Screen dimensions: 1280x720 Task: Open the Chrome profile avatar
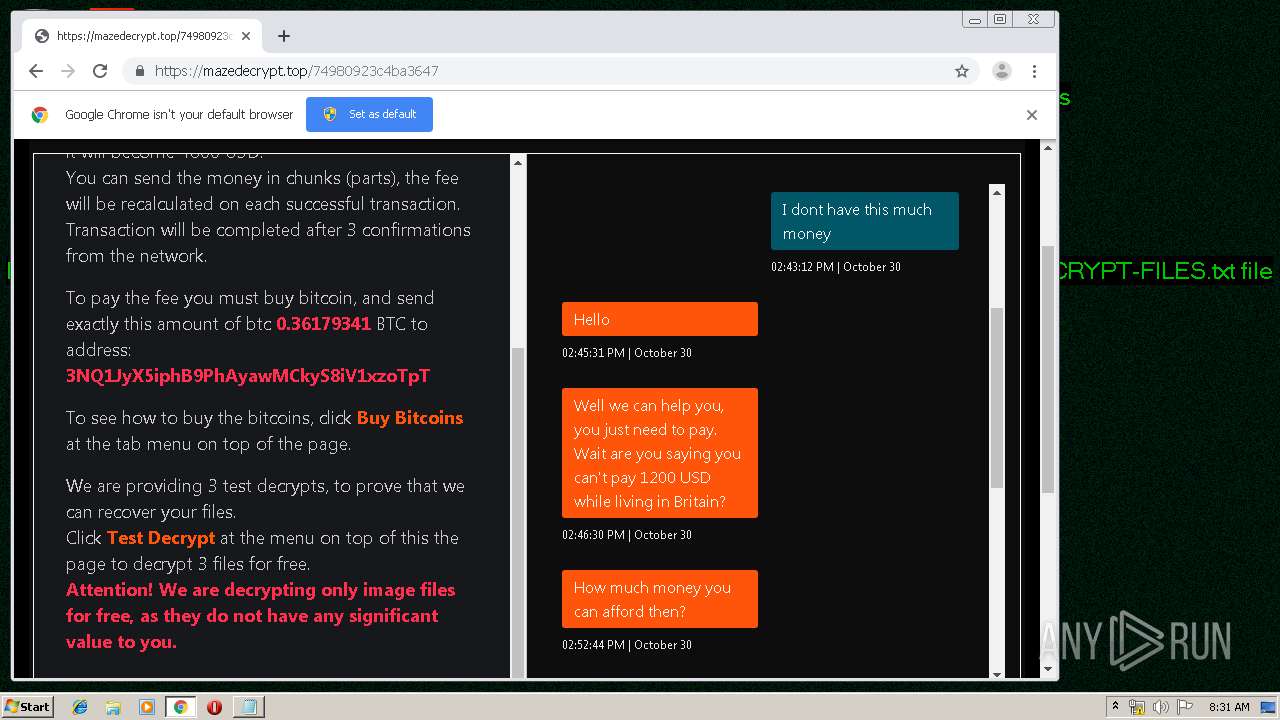tap(1001, 71)
